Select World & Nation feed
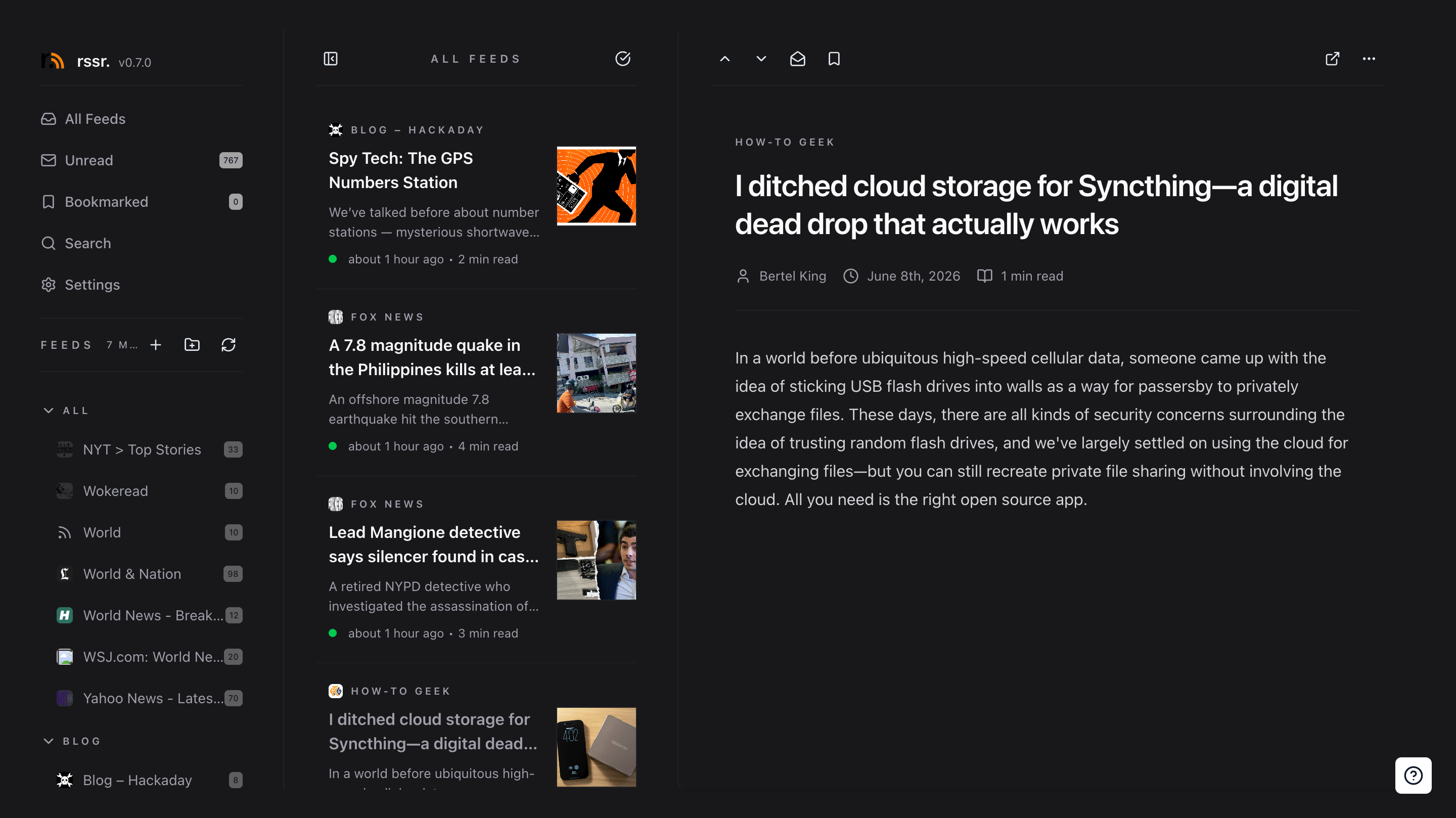 click(149, 574)
